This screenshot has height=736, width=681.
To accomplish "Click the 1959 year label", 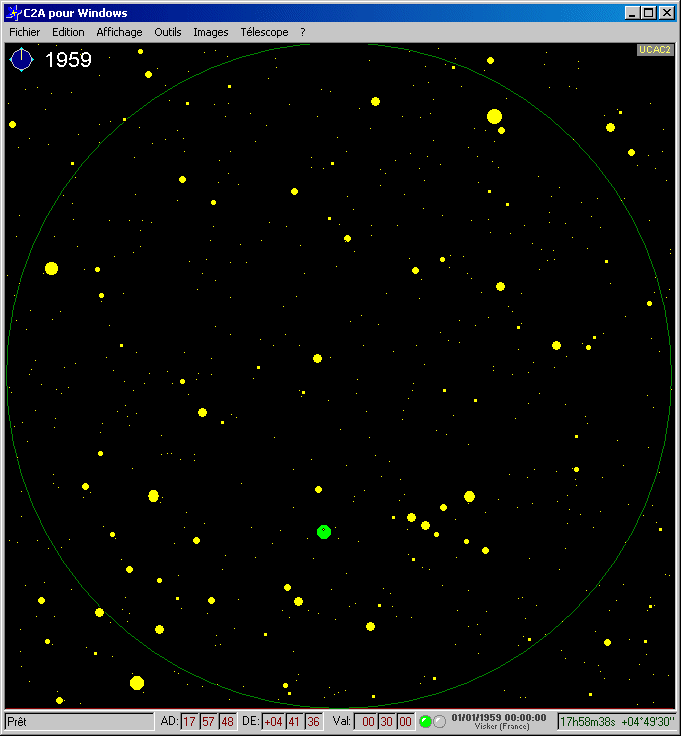I will tap(68, 60).
